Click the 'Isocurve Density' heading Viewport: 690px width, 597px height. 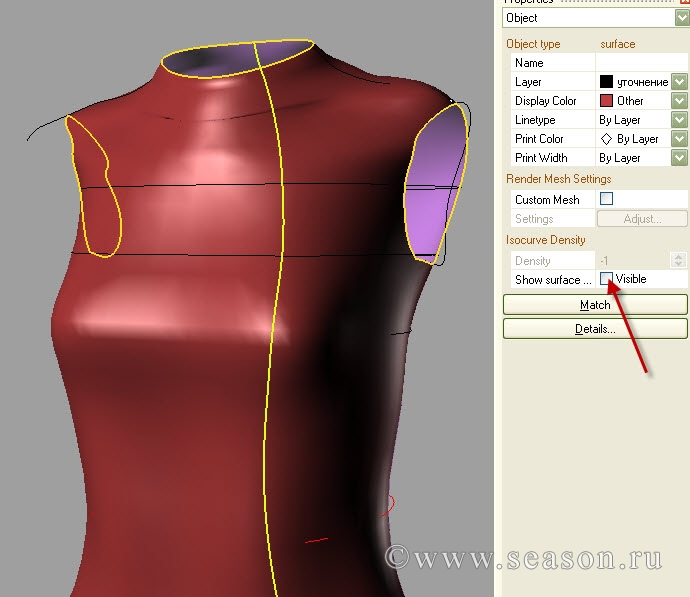tap(545, 240)
